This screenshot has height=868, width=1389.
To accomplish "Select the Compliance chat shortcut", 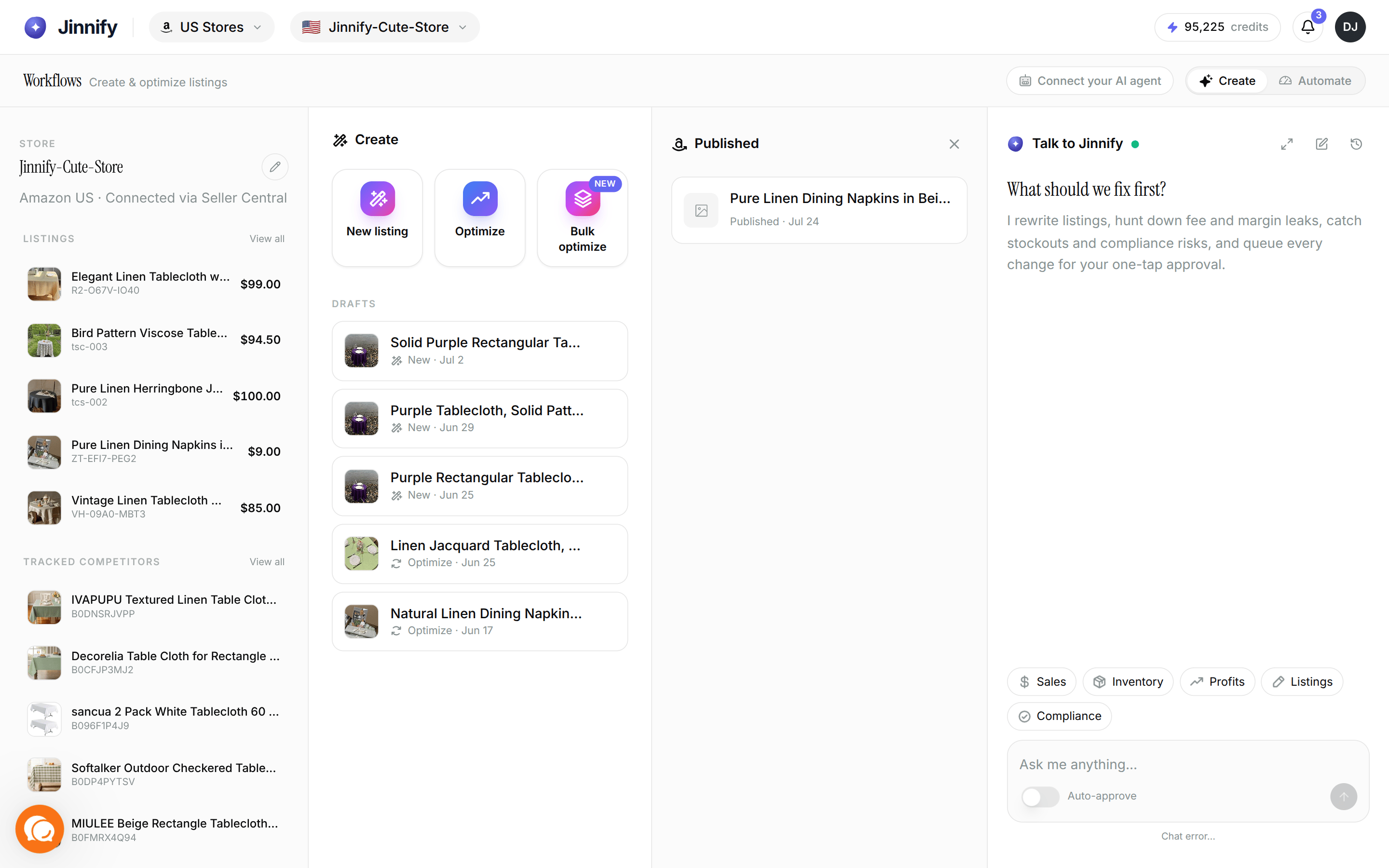I will click(1060, 716).
